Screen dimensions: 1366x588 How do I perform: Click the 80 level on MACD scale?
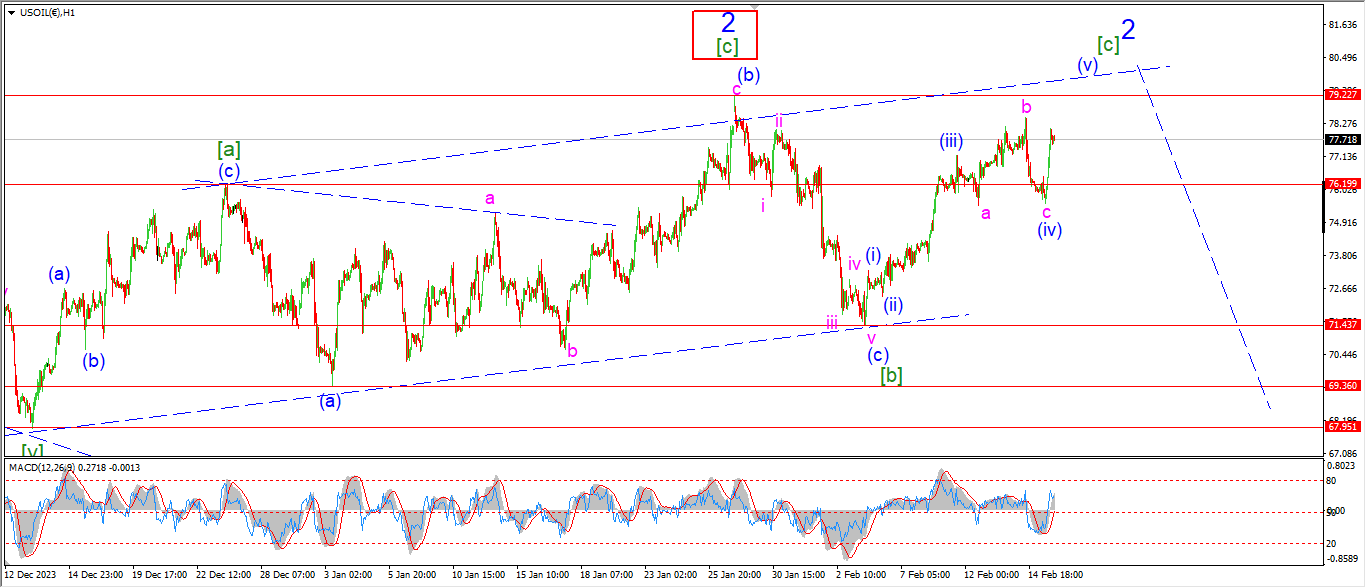pos(1332,480)
